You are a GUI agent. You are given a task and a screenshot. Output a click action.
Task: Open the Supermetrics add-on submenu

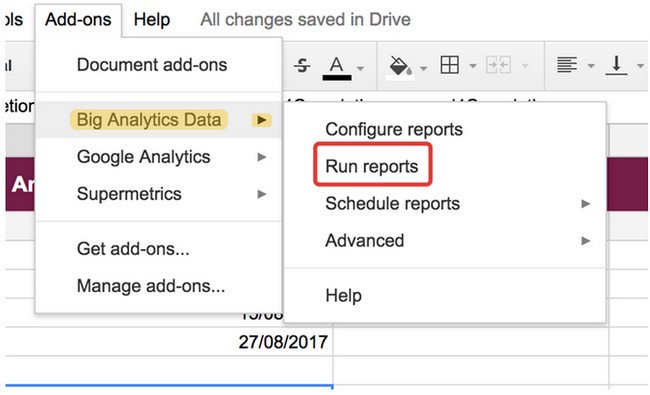click(159, 194)
